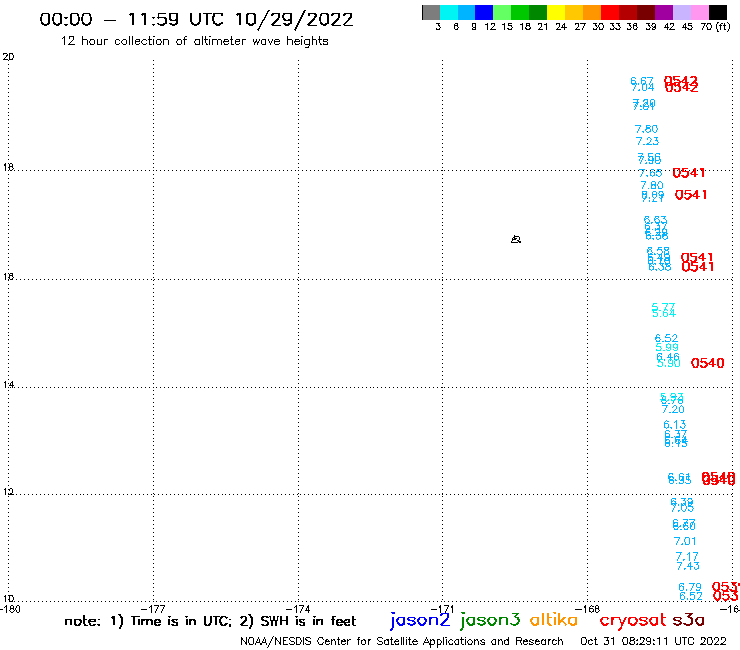Click the wave height value 5.99
This screenshot has width=740, height=650.
667,348
